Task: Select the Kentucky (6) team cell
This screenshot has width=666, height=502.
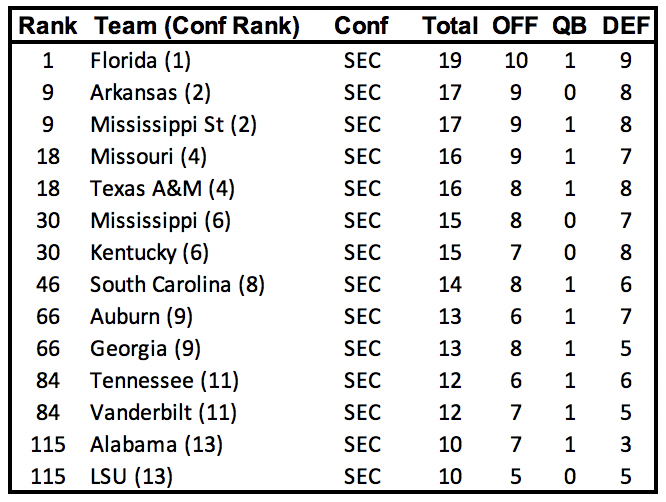Action: (148, 252)
